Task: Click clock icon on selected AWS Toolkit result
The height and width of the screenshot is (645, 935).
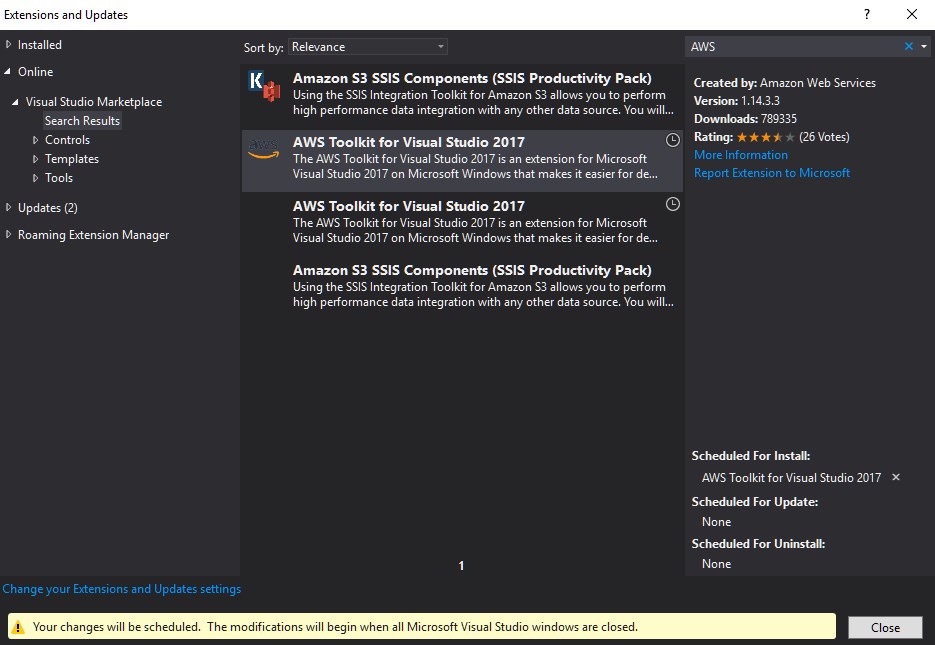Action: 673,141
